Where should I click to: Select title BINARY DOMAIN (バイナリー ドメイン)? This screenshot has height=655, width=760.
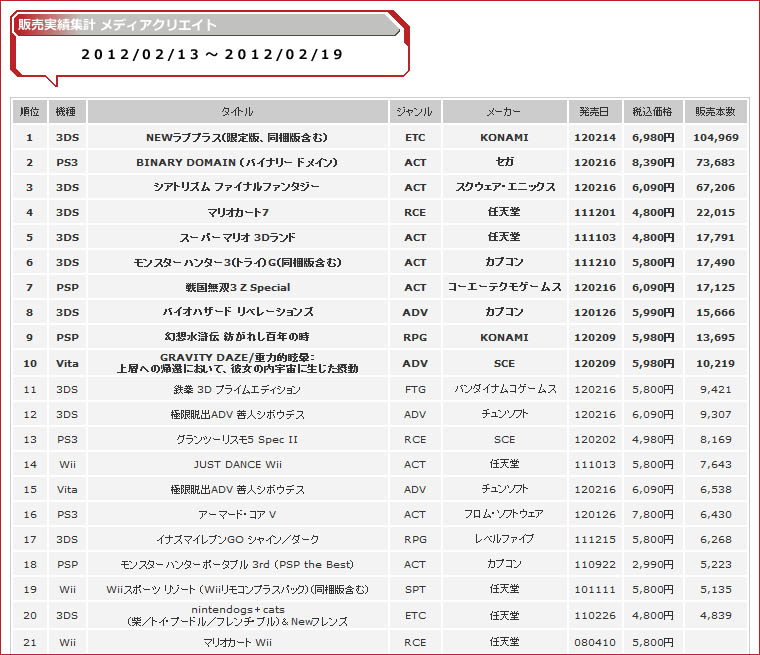(238, 162)
